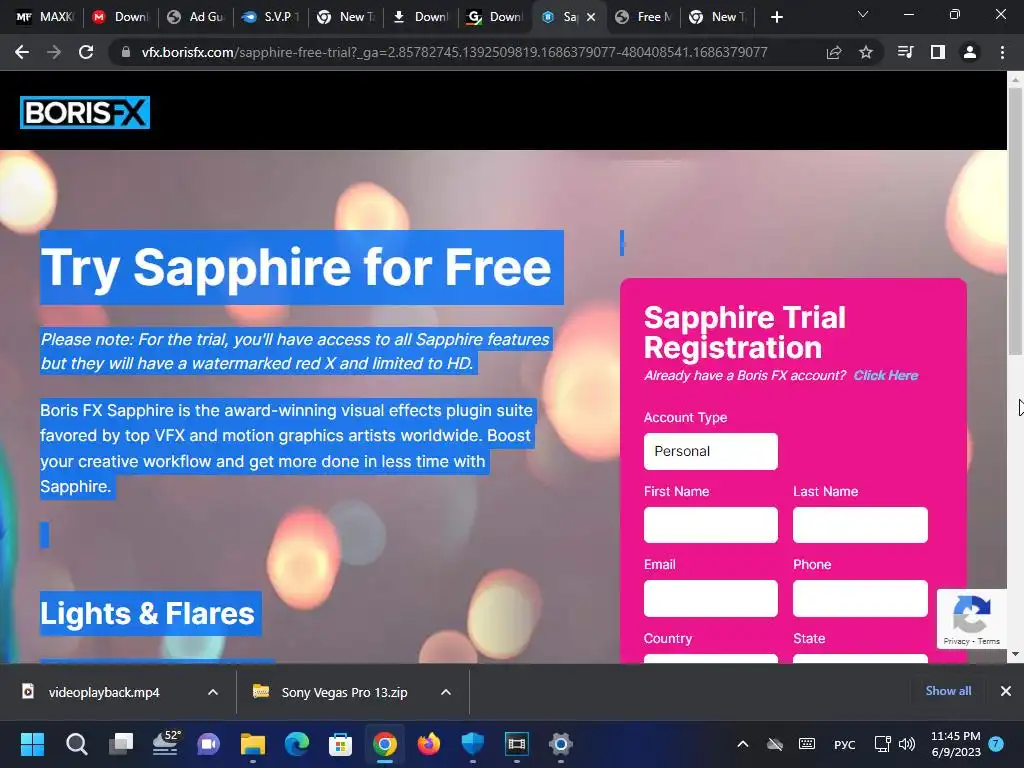Open the videoplayback.mp4 download
Viewport: 1024px width, 768px height.
[104, 692]
